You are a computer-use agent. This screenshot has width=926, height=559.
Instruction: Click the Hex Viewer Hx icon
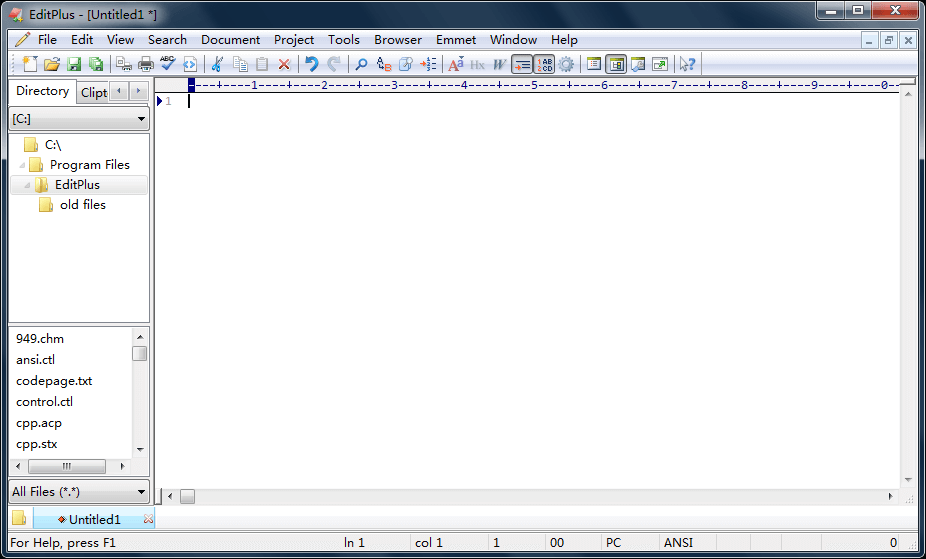coord(477,64)
